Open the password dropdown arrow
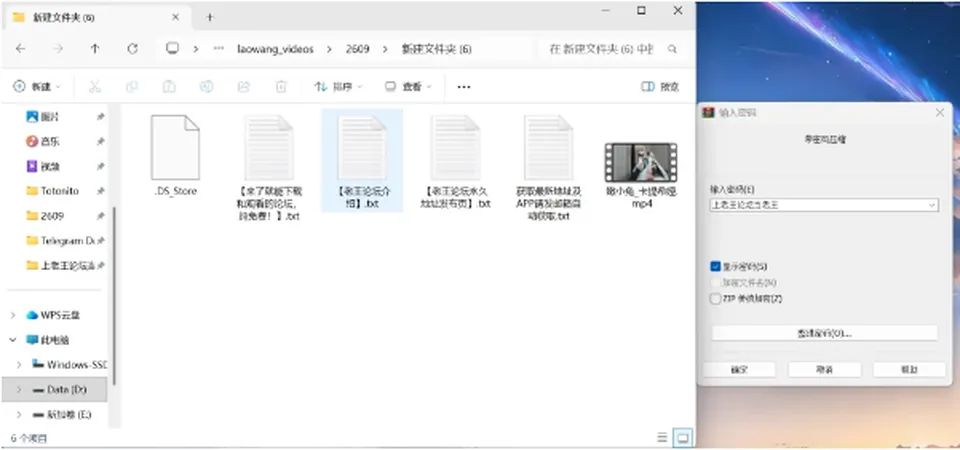Image resolution: width=960 pixels, height=450 pixels. [932, 205]
